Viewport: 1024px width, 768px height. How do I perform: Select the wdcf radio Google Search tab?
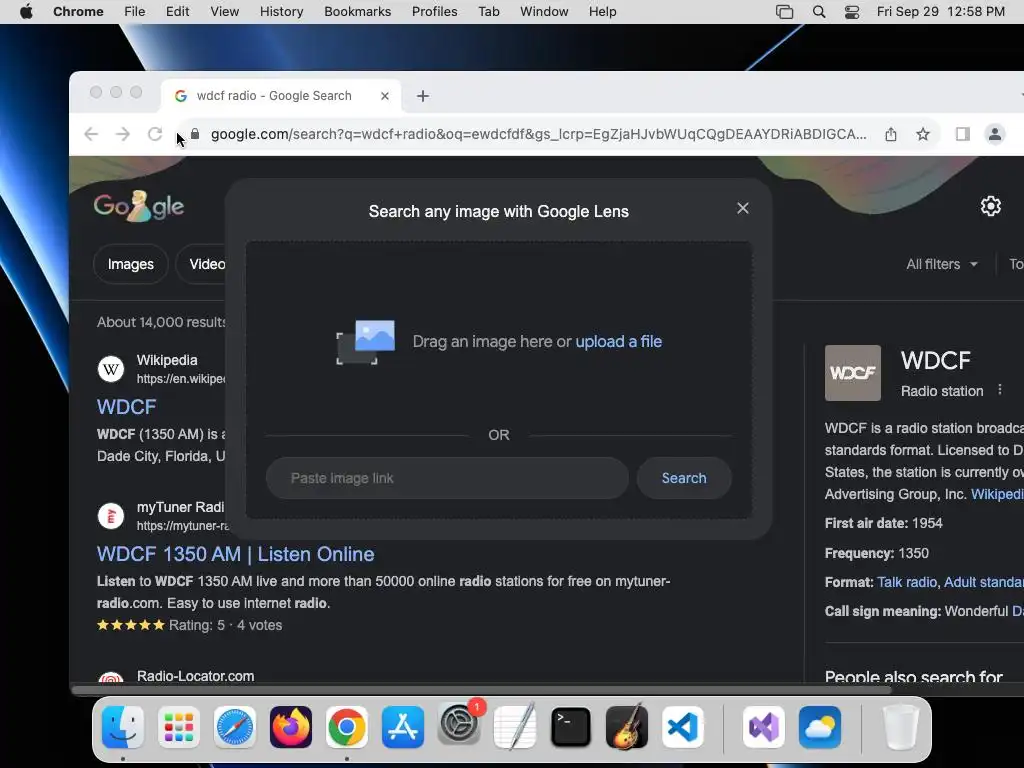(281, 96)
